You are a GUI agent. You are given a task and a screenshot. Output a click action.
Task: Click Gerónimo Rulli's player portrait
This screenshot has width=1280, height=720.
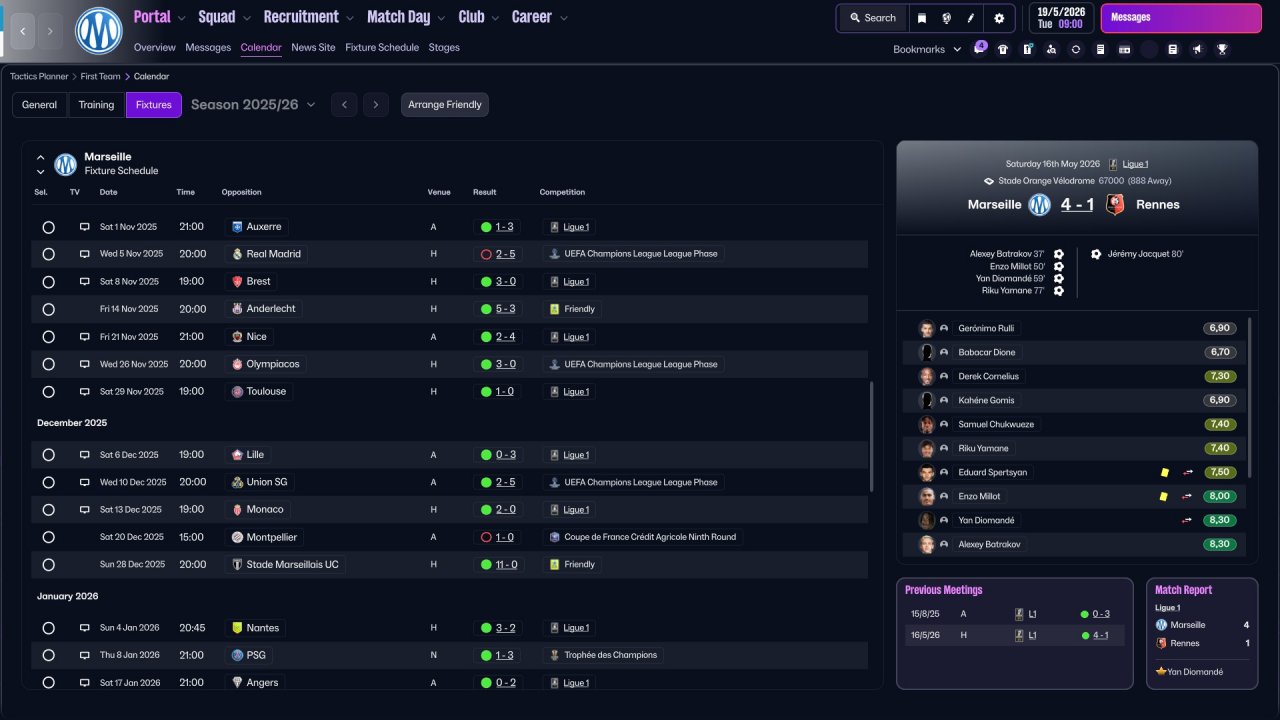click(927, 328)
